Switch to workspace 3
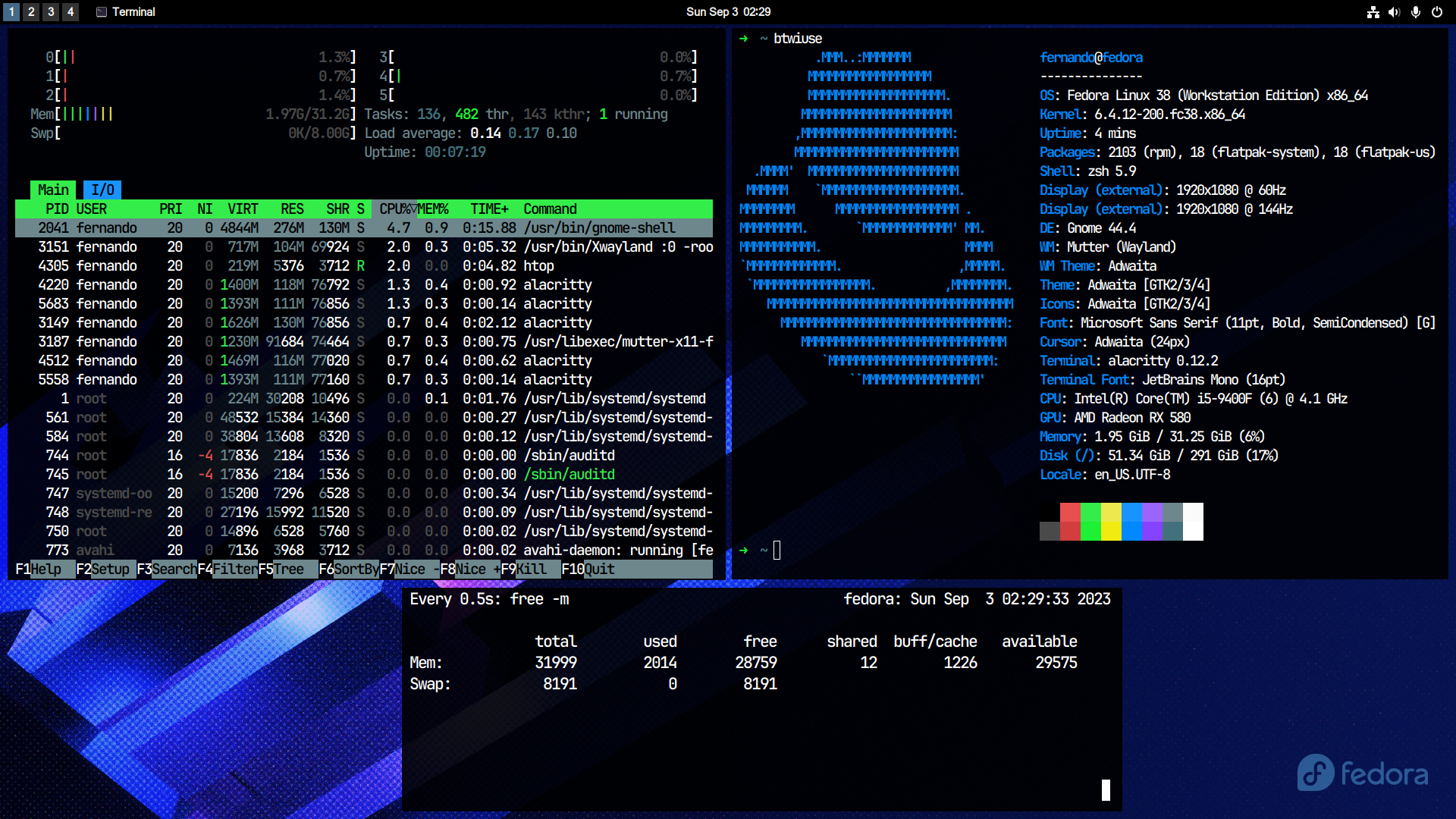 coord(51,11)
